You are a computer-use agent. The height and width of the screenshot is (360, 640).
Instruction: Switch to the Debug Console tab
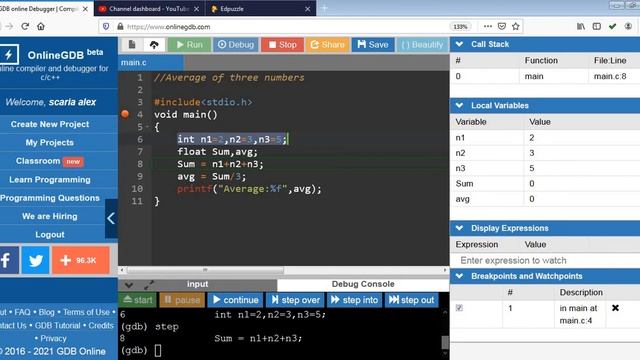click(x=363, y=284)
